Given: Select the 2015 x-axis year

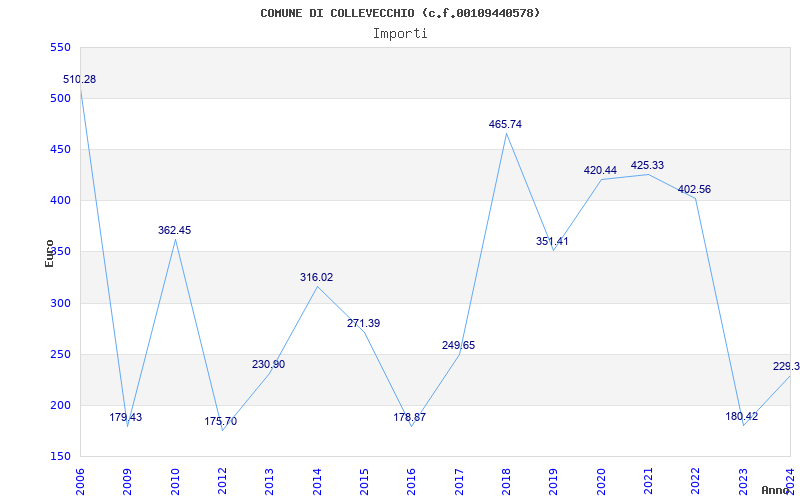Looking at the screenshot, I should tap(364, 481).
